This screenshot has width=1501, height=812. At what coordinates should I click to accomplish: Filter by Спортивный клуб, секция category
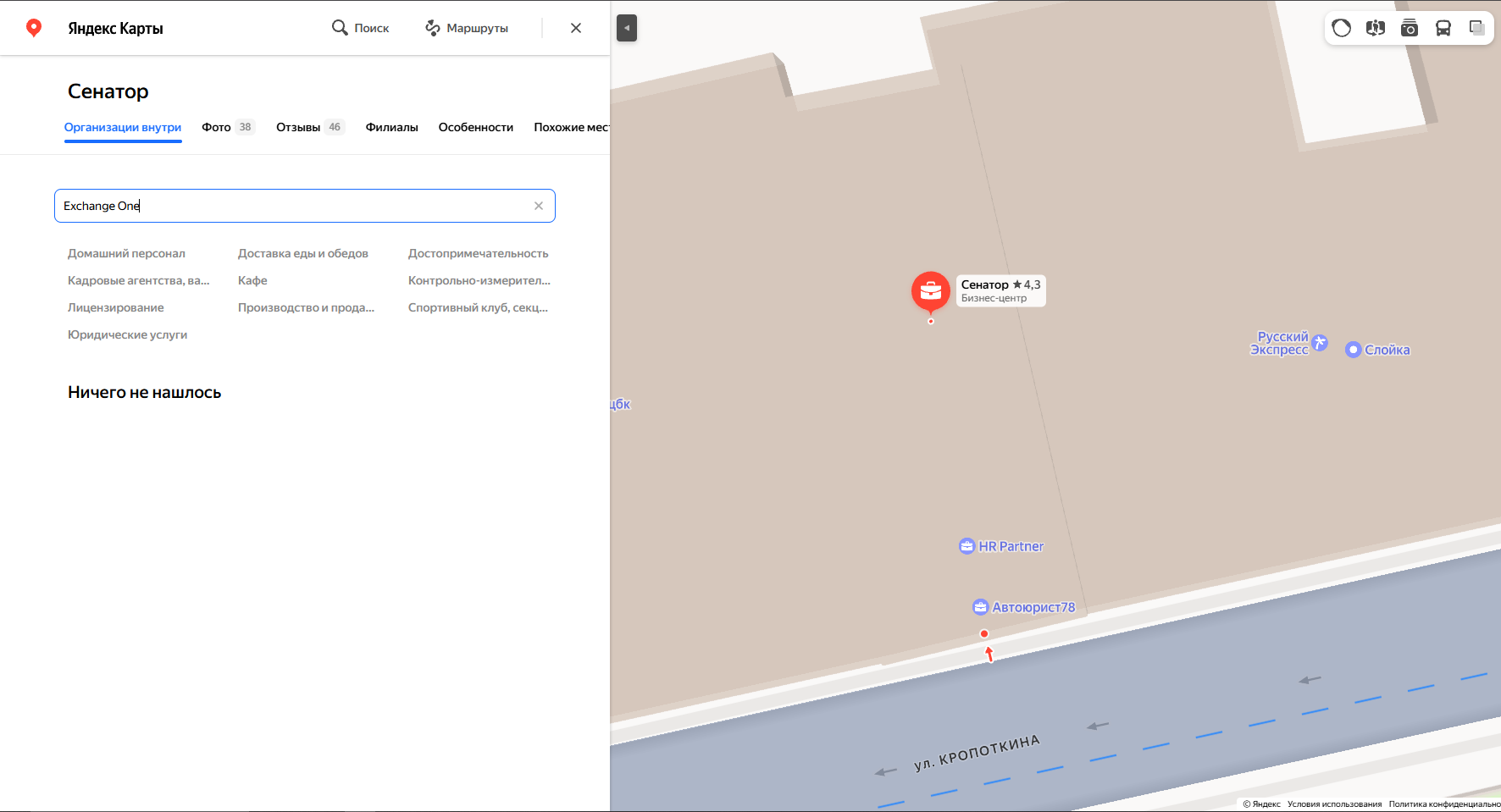pos(479,307)
